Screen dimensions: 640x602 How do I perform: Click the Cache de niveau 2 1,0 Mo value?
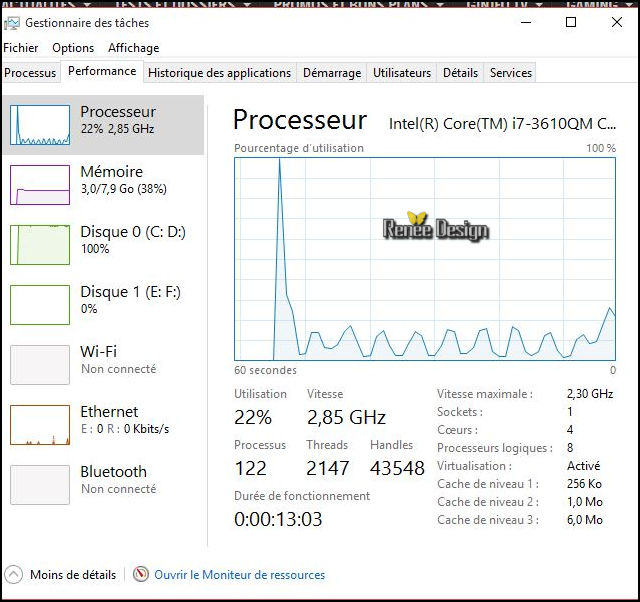tap(584, 502)
